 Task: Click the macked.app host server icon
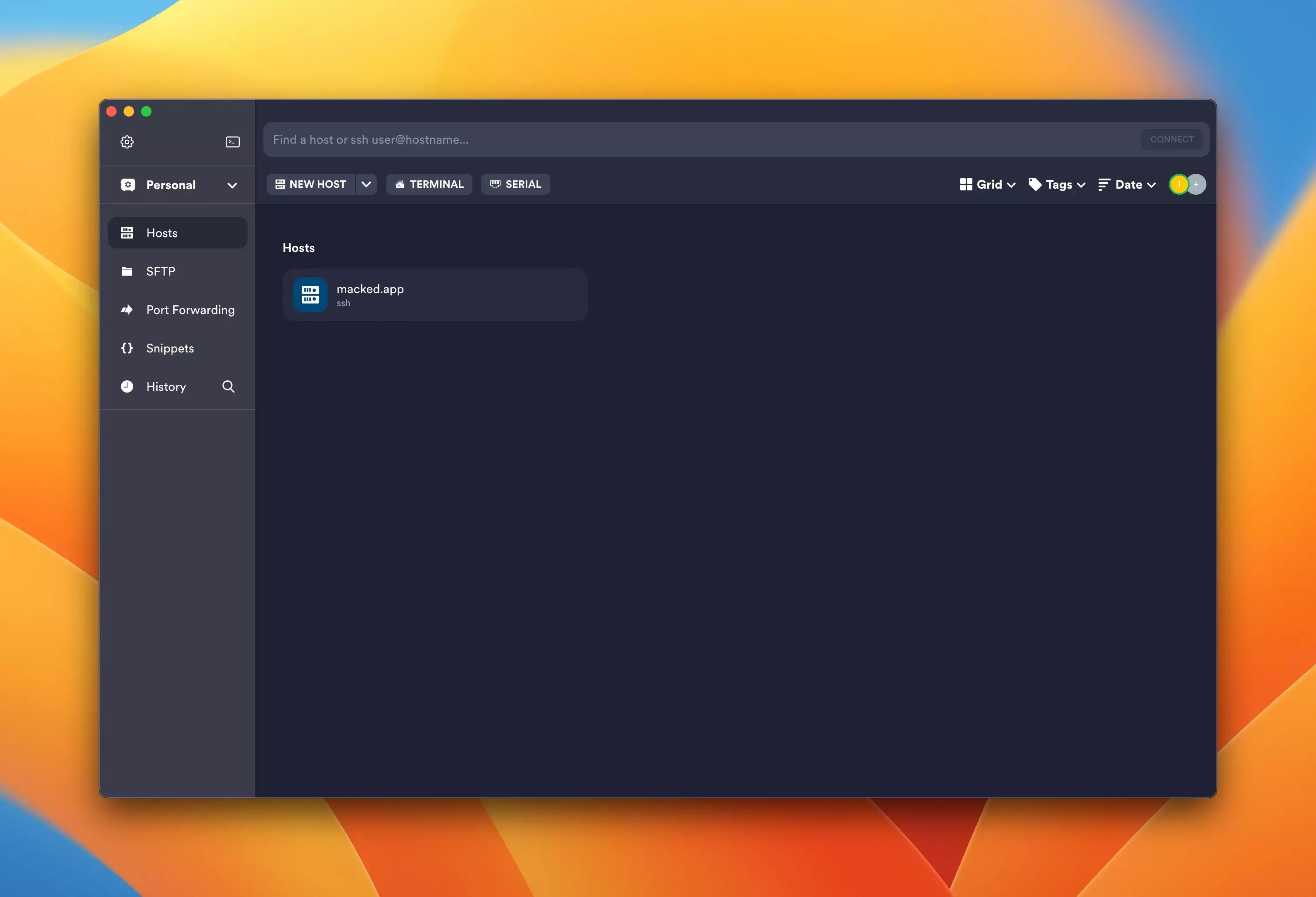310,294
